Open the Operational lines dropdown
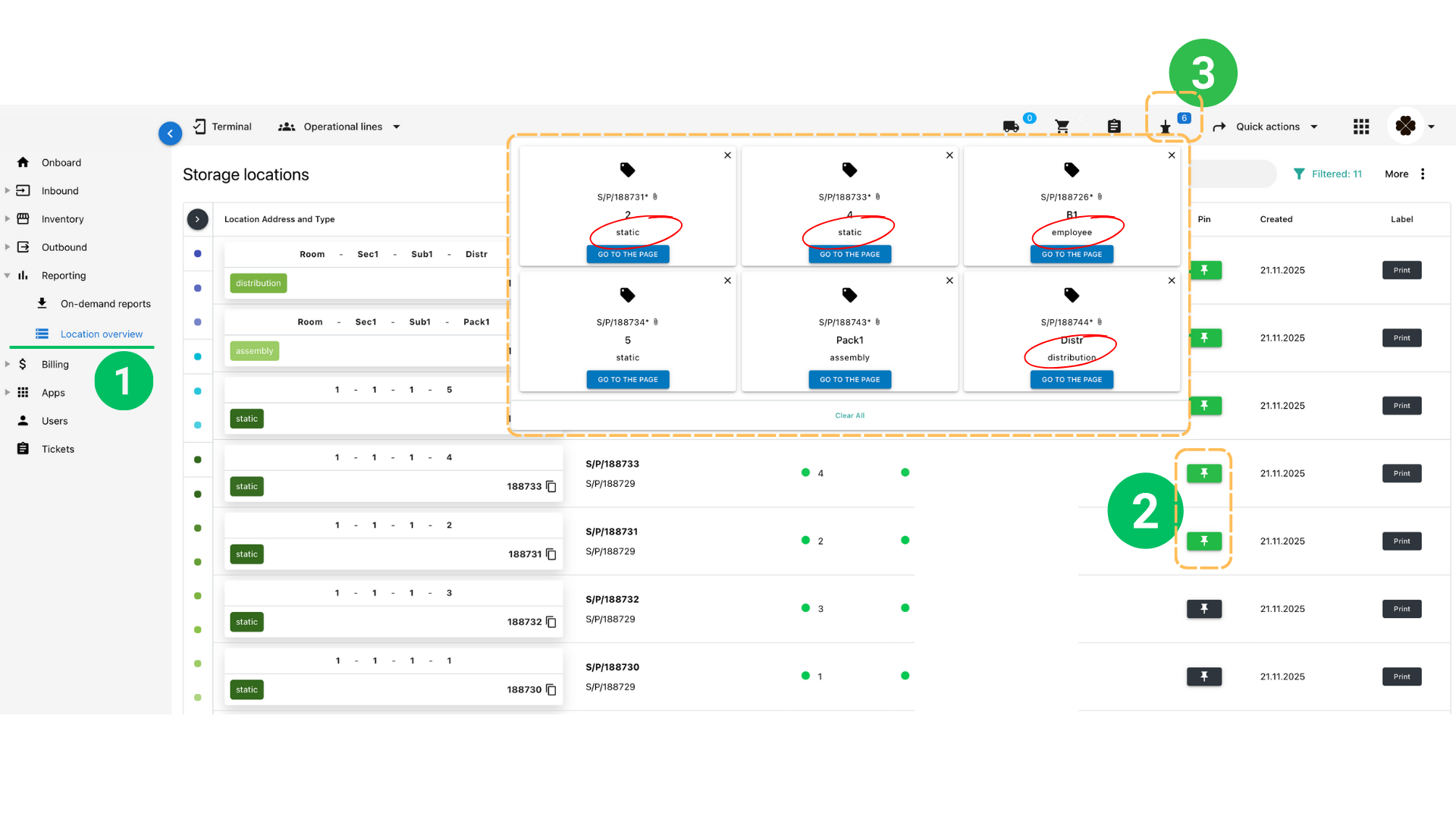Screen dimensions: 1456x819 pyautogui.click(x=396, y=127)
